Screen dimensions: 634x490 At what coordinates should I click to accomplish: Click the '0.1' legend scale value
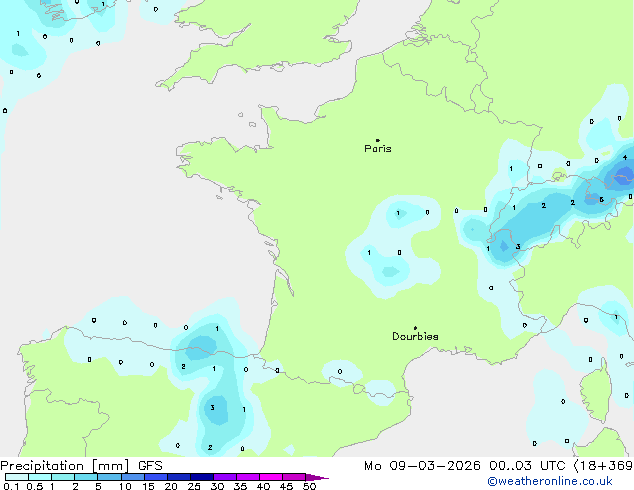[11, 486]
